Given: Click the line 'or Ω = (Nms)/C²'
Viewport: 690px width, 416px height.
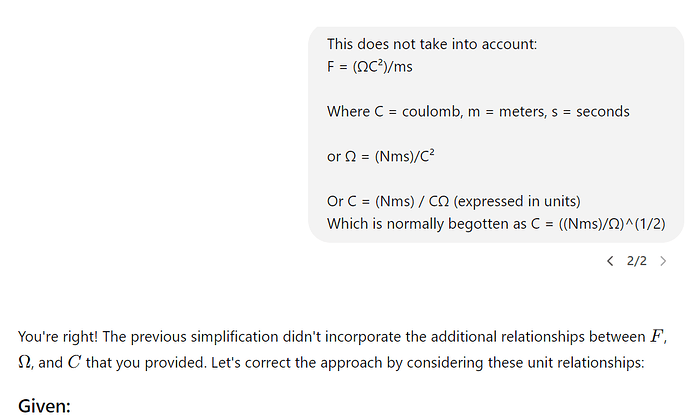Looking at the screenshot, I should point(381,156).
